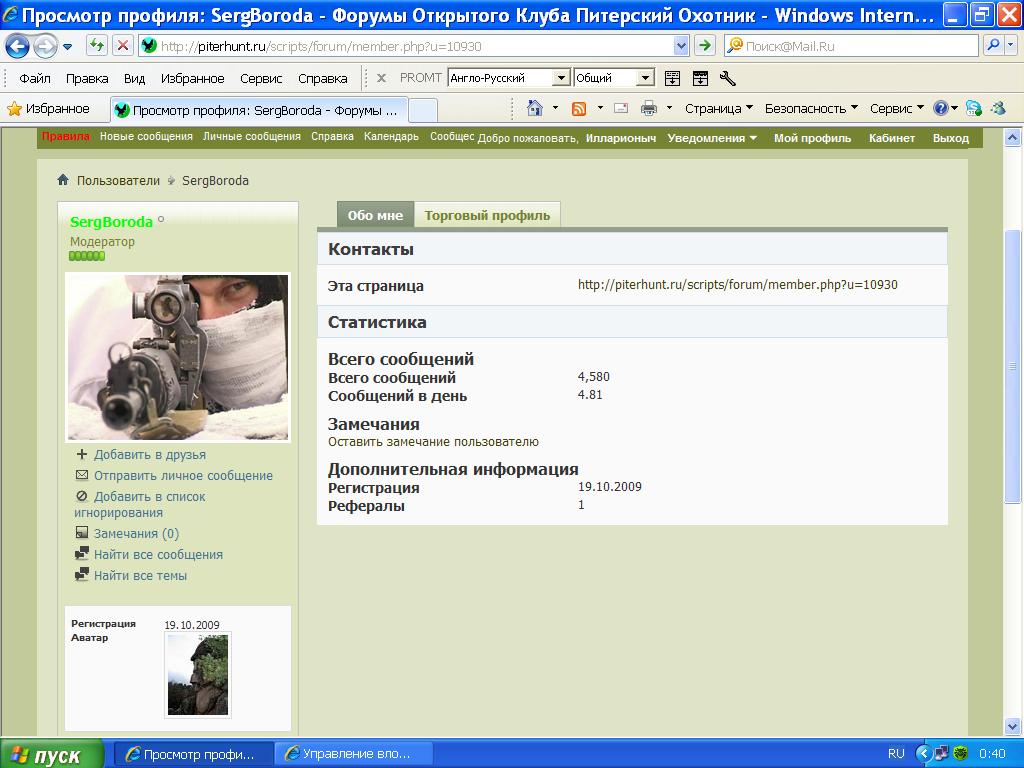The width and height of the screenshot is (1024, 768).
Task: Click Добавить в друзья link
Action: point(149,455)
